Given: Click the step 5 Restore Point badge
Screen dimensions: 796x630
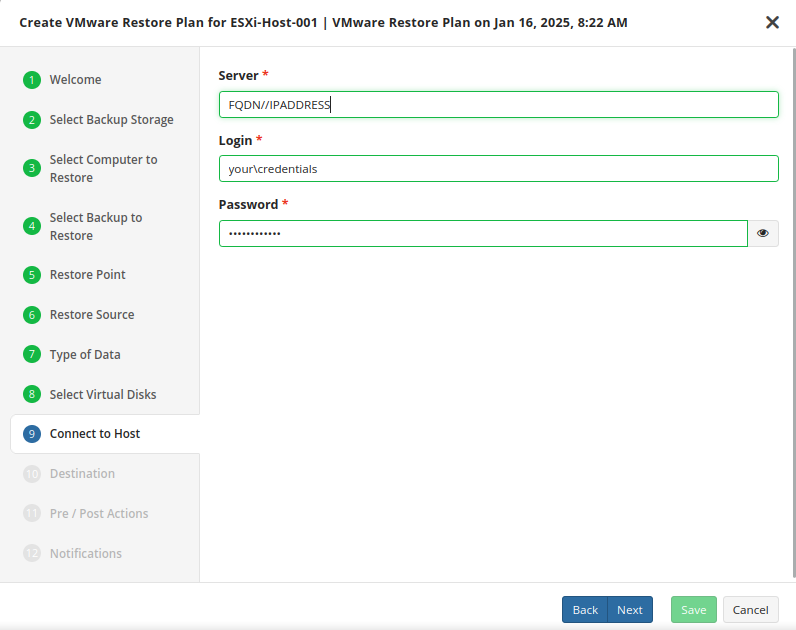Looking at the screenshot, I should [x=32, y=275].
